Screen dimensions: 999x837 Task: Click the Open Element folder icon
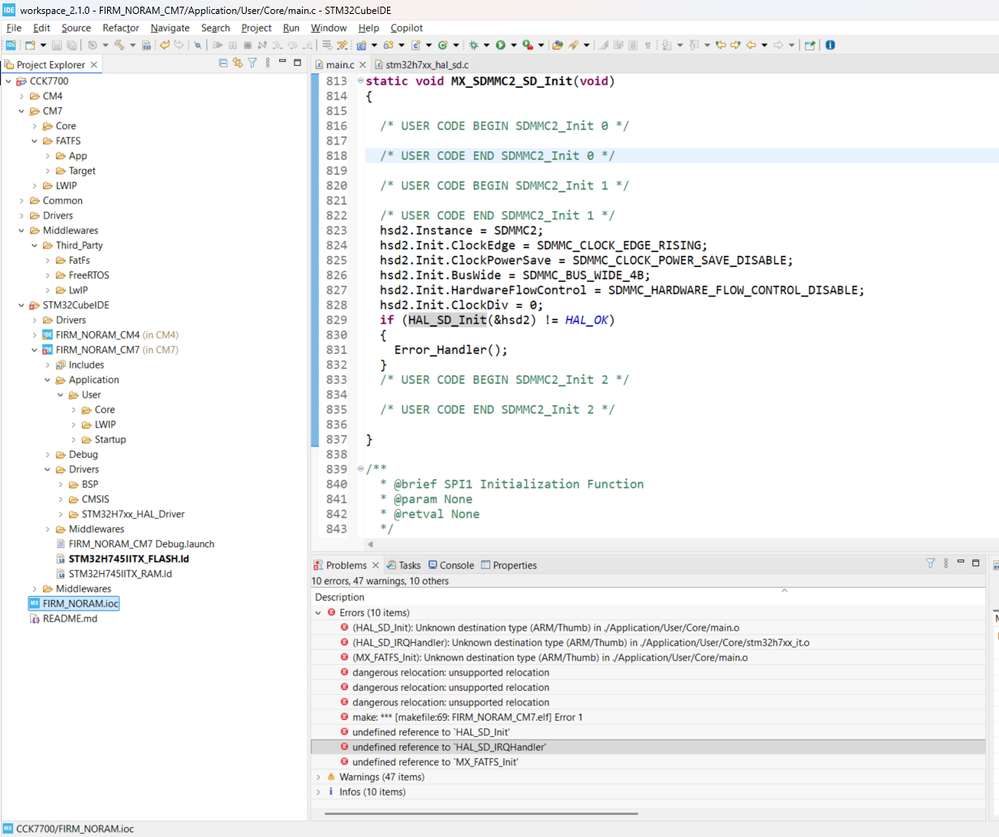pos(557,45)
